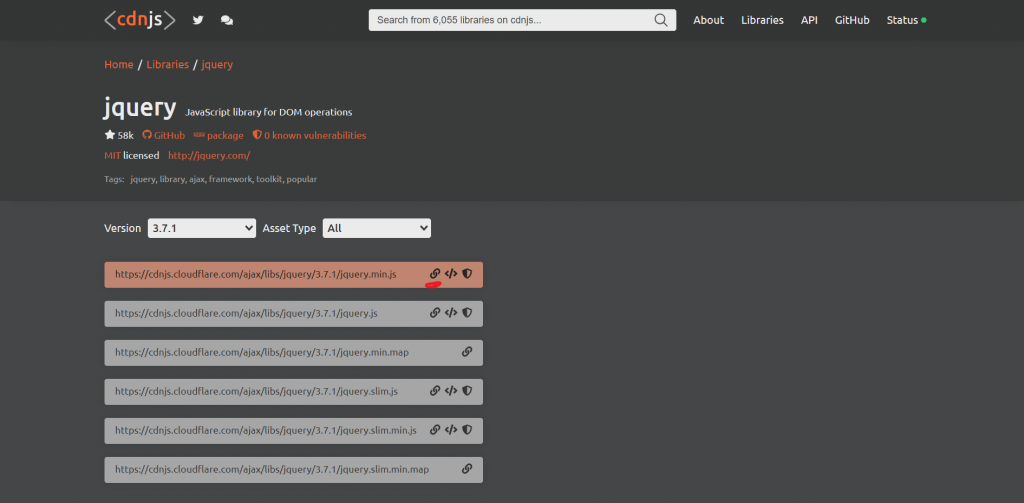Viewport: 1024px width, 503px height.
Task: Open the cdnjs Twitter icon
Action: 198,20
